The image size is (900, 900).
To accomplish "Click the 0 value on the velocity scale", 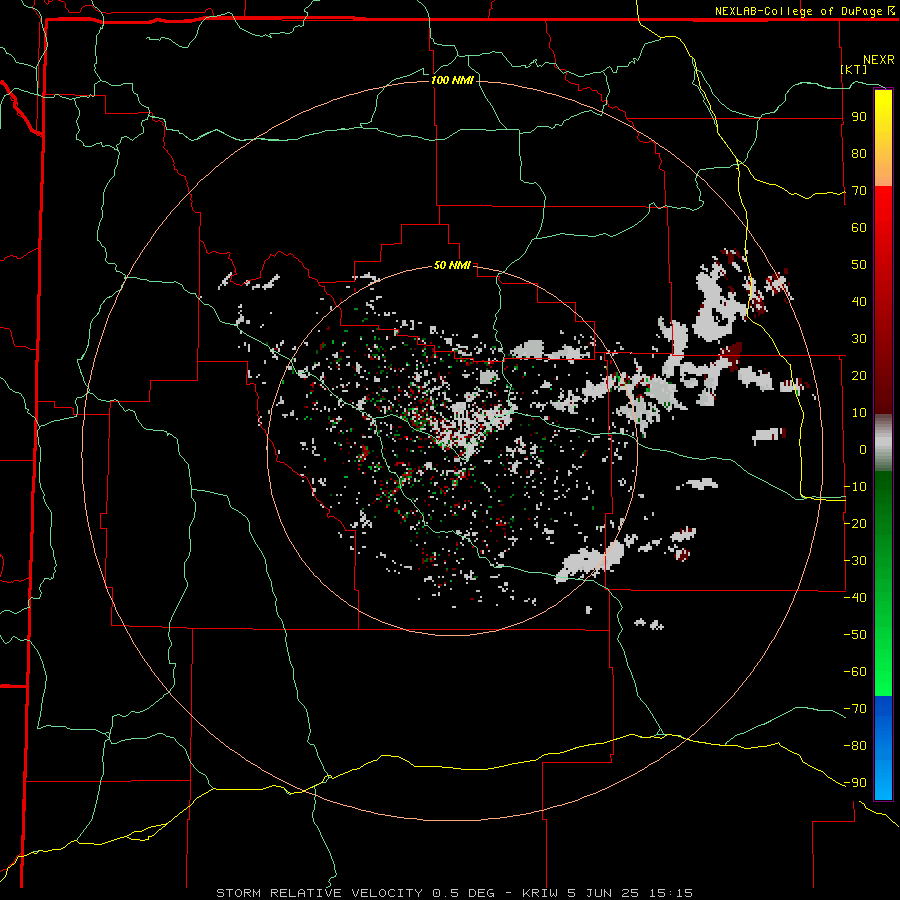I will click(x=863, y=449).
